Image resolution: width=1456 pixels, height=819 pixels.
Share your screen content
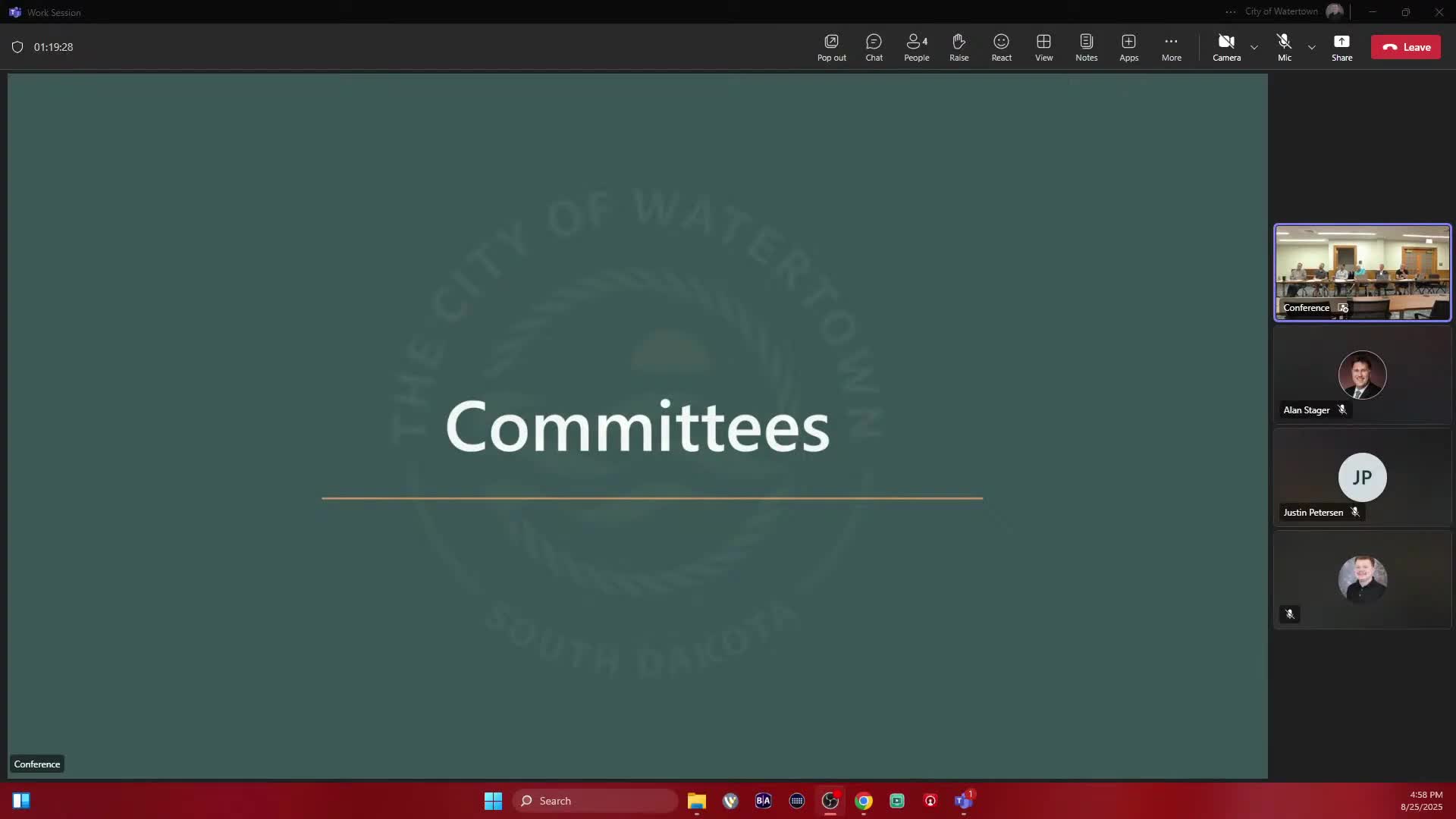tap(1341, 47)
